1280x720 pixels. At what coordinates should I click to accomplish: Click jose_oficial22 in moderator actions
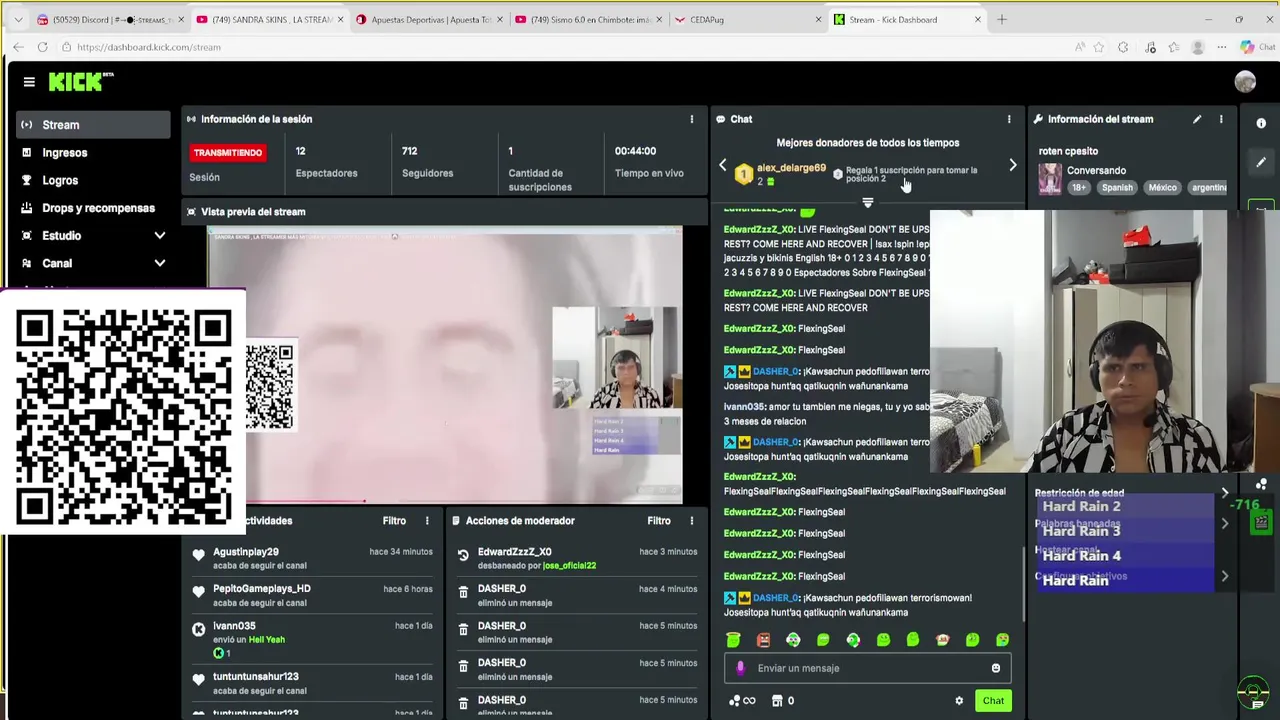(569, 566)
